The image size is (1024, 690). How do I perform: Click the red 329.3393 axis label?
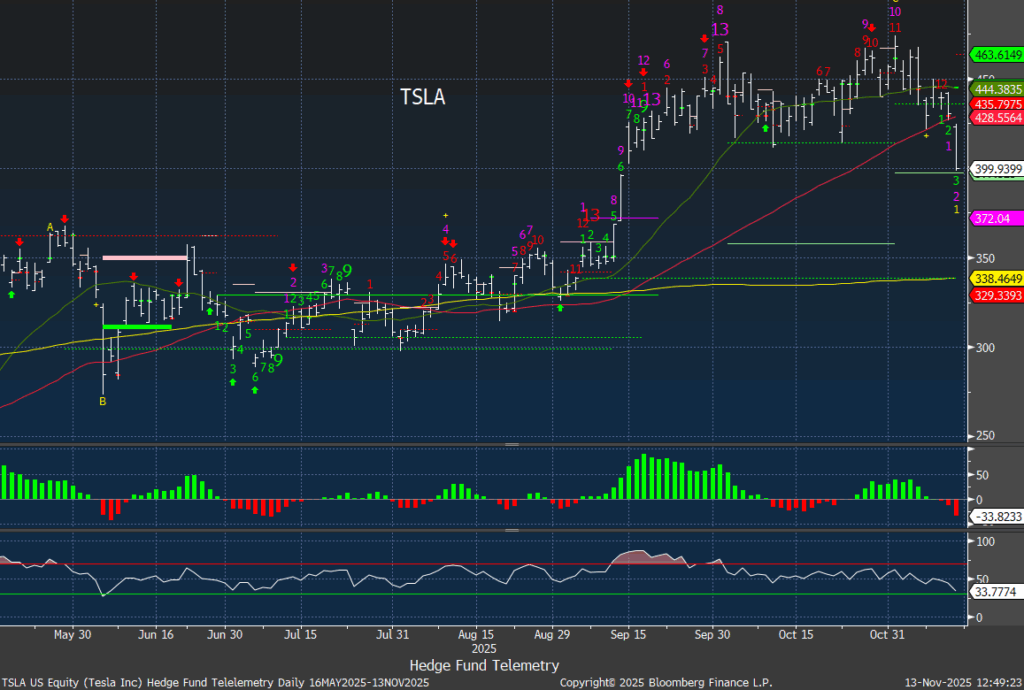coord(996,296)
